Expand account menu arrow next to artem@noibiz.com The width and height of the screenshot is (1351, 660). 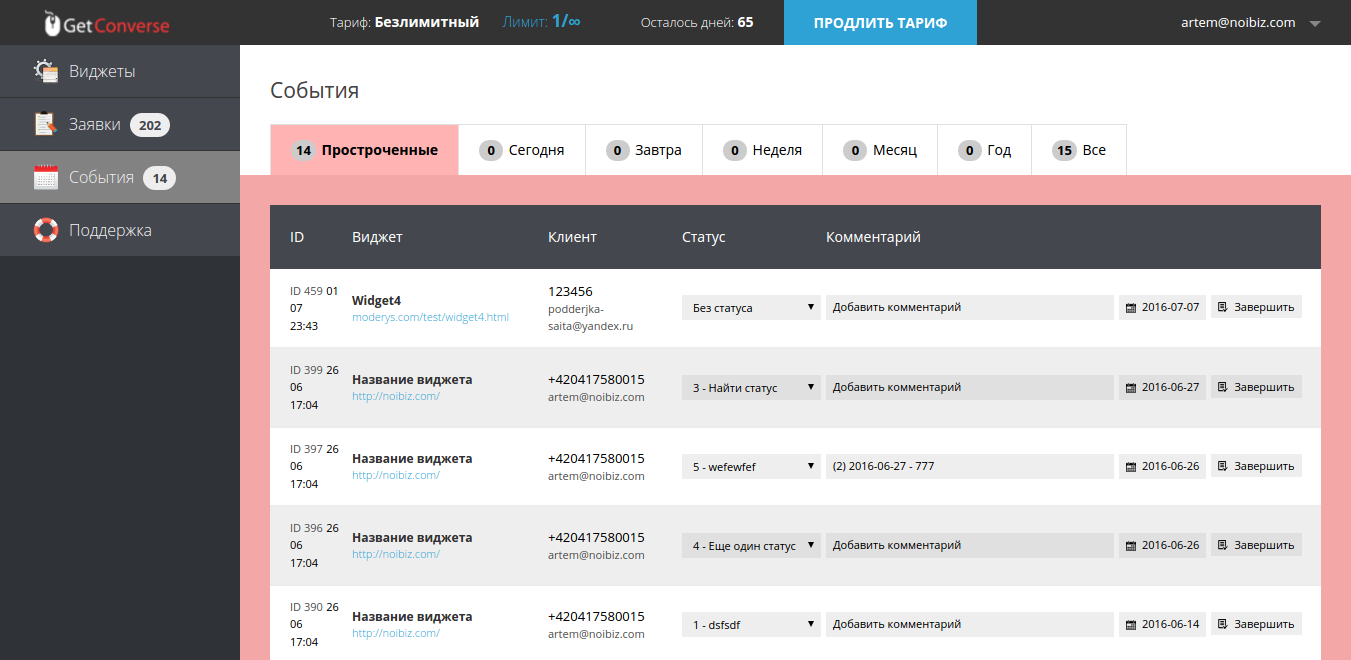pyautogui.click(x=1315, y=23)
